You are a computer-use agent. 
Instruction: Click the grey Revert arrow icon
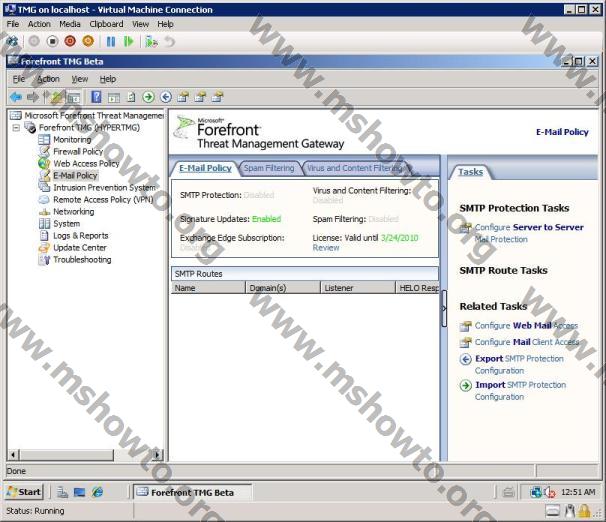click(x=170, y=41)
